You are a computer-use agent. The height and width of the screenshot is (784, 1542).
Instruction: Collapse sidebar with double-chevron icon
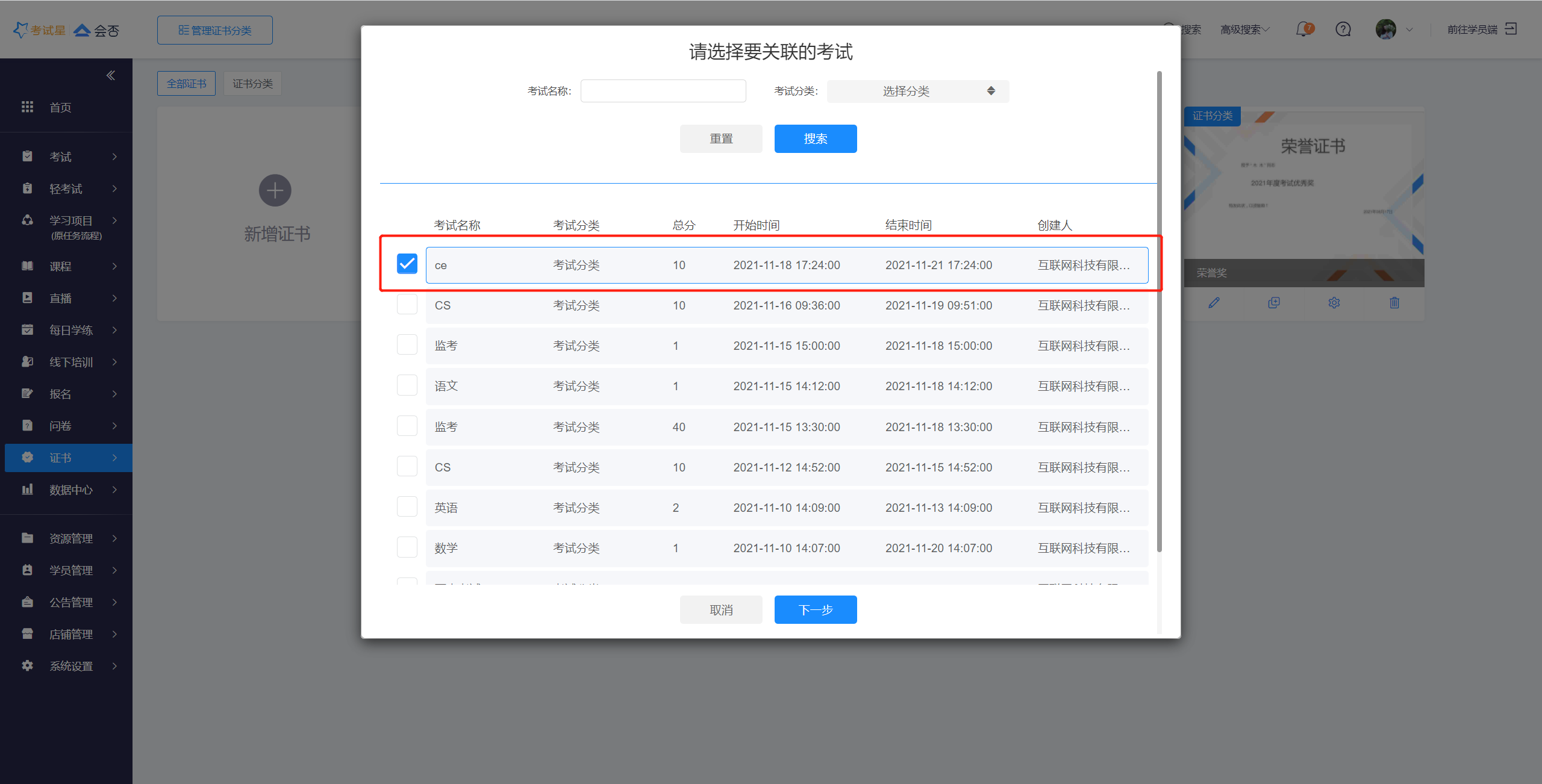pos(111,75)
